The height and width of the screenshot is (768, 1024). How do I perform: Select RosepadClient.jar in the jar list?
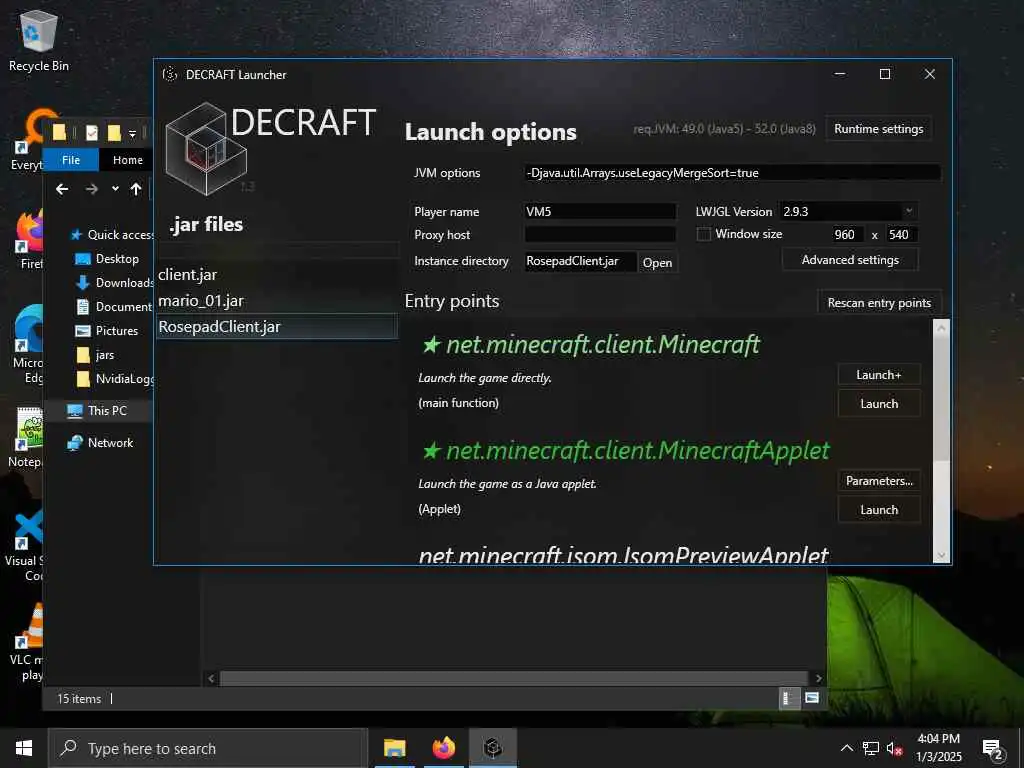click(277, 327)
